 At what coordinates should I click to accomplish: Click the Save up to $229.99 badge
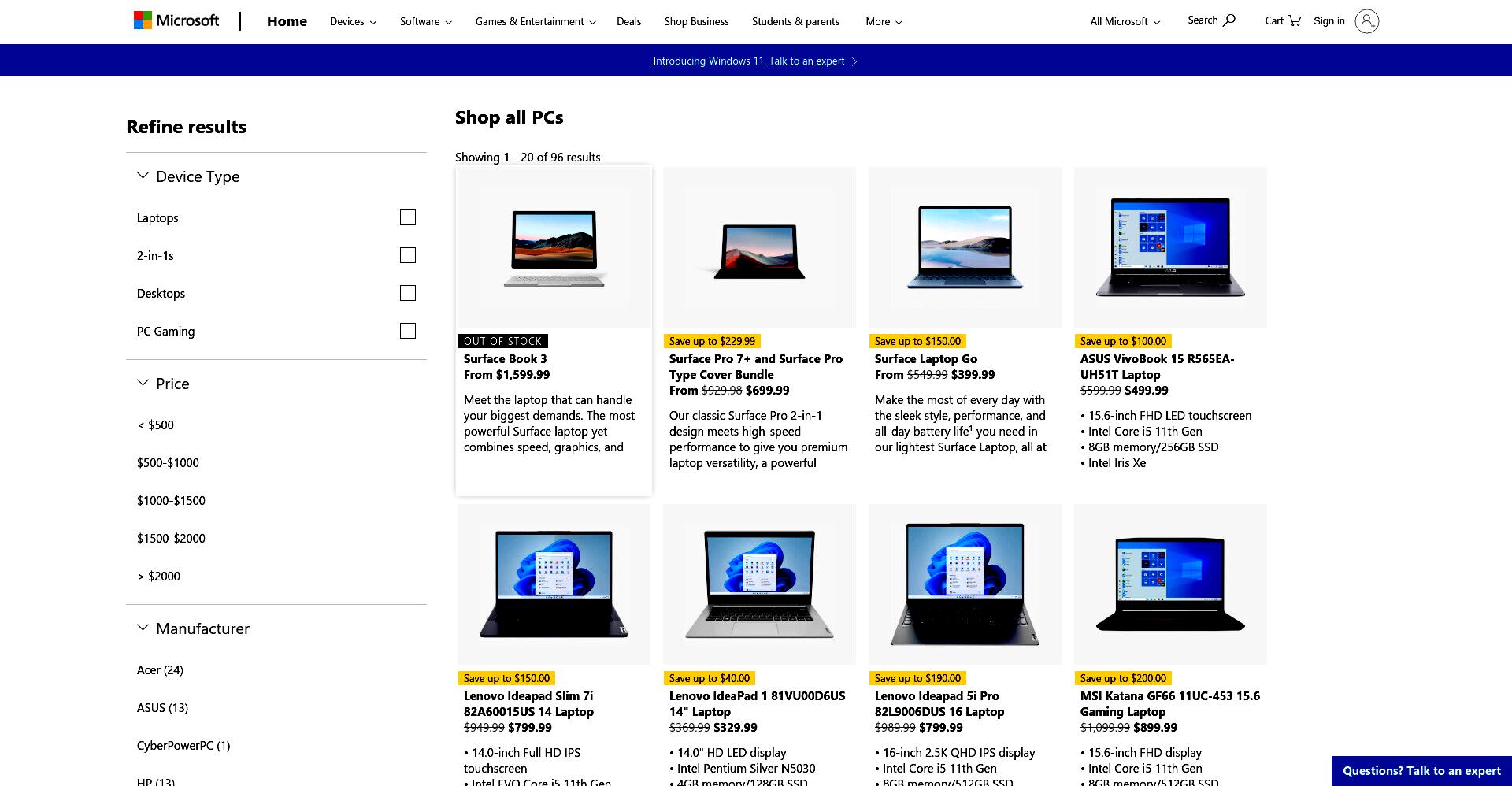point(712,341)
